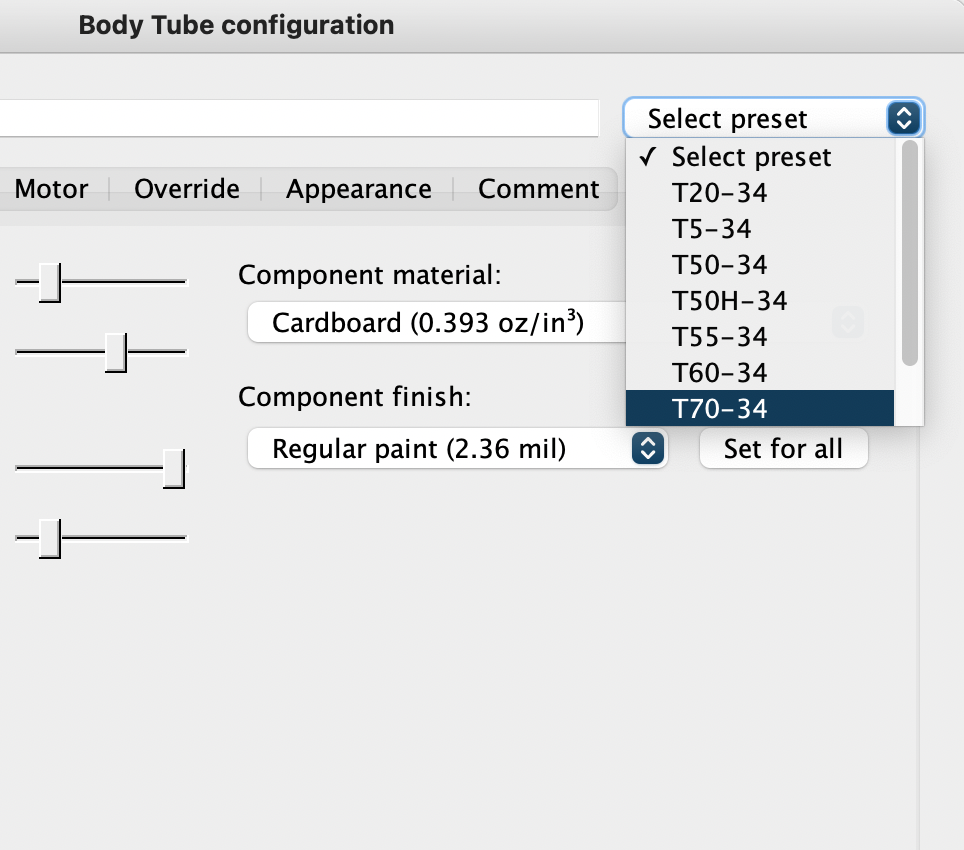964x850 pixels.
Task: Pick the T50-34 preset entry
Action: point(719,265)
